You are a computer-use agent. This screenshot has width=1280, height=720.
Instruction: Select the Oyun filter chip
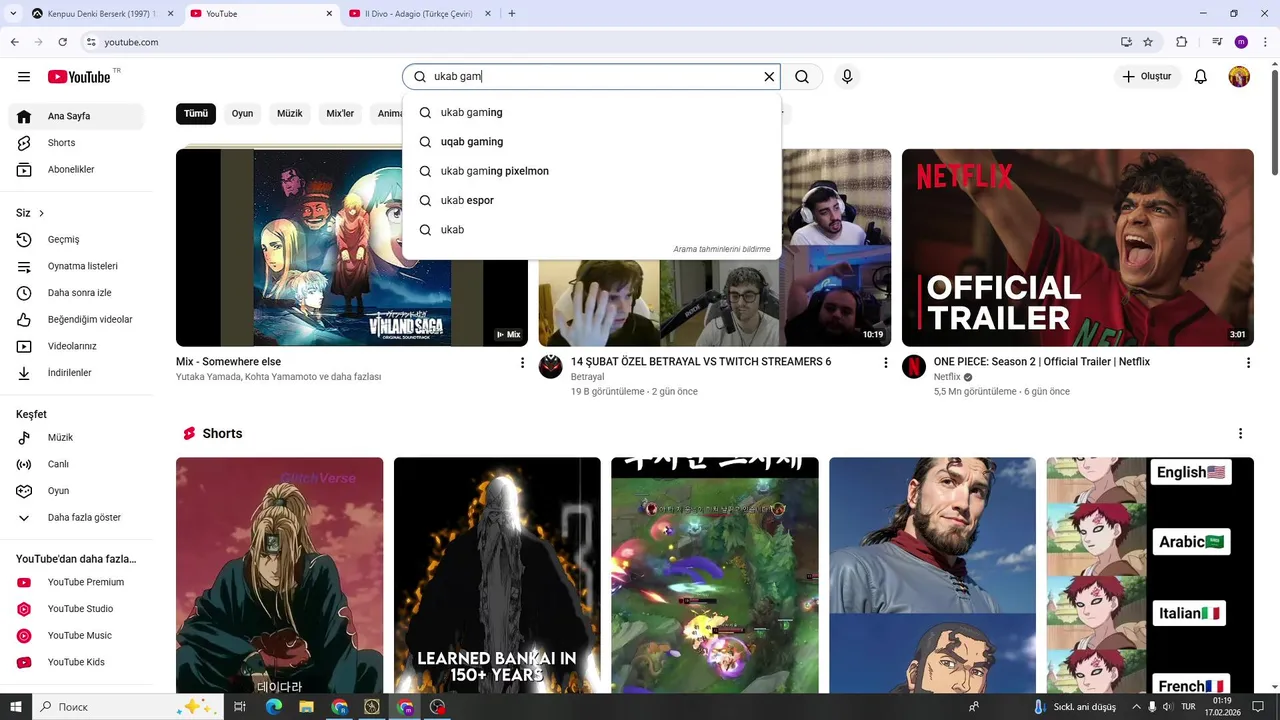point(243,114)
